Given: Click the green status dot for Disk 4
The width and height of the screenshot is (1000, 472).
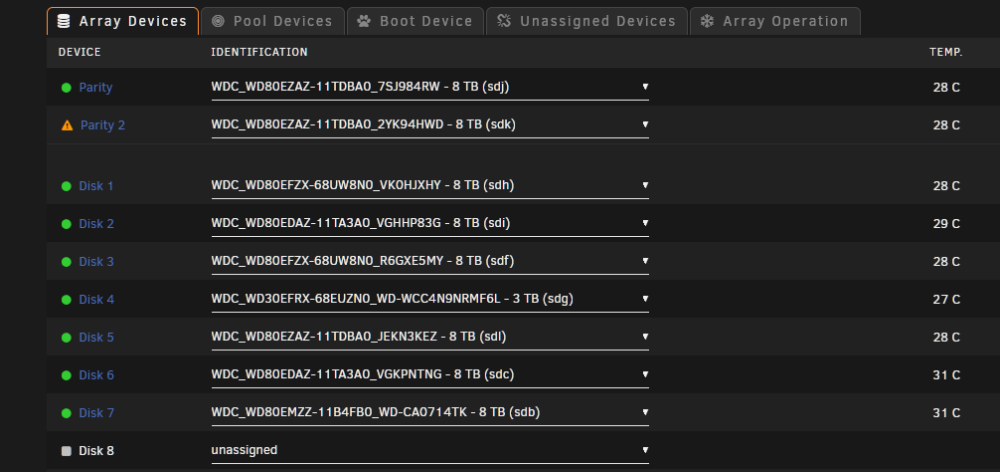Looking at the screenshot, I should (x=66, y=299).
